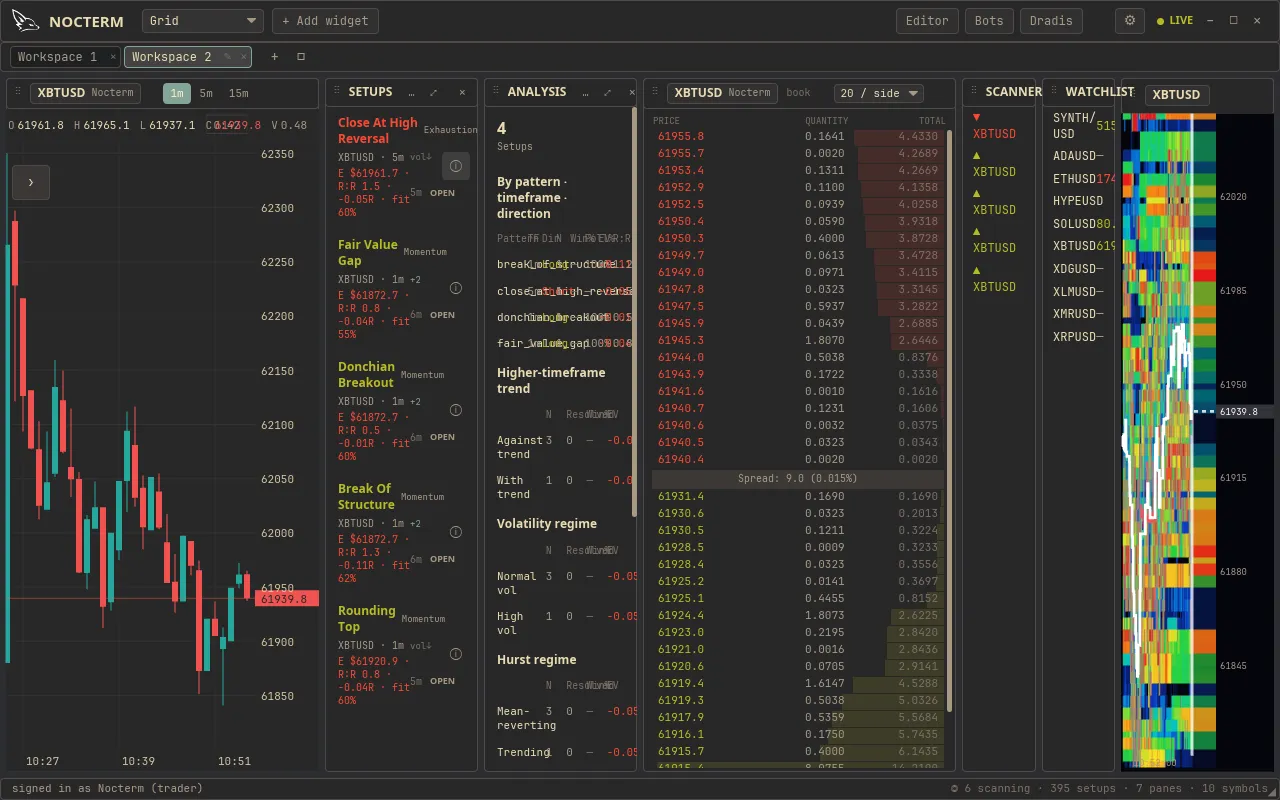This screenshot has width=1280, height=800.
Task: Expand the chart side panel chevron
Action: pyautogui.click(x=31, y=182)
